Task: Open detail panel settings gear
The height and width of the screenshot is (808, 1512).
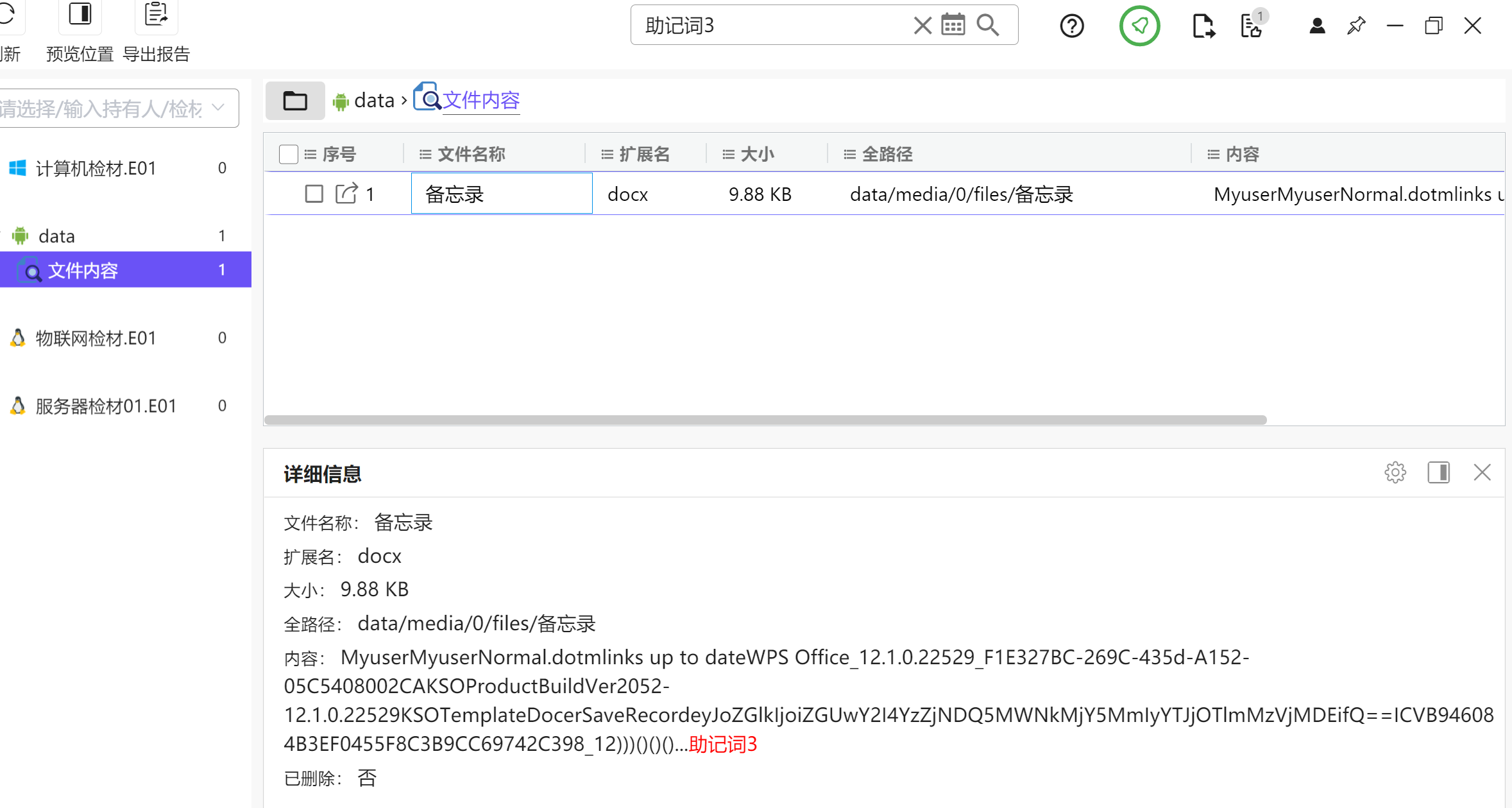Action: (x=1395, y=473)
